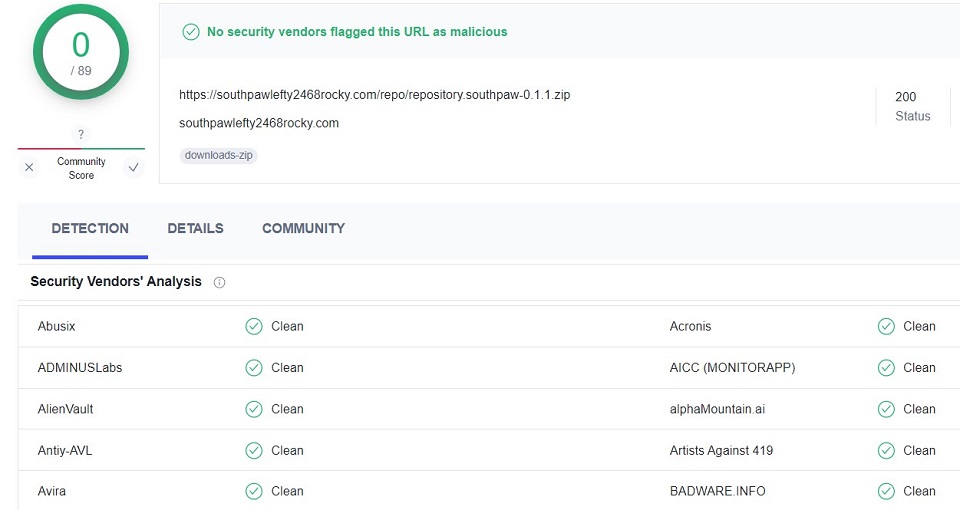Viewport: 960px width, 510px height.
Task: Open the COMMUNITY tab
Action: pos(304,228)
